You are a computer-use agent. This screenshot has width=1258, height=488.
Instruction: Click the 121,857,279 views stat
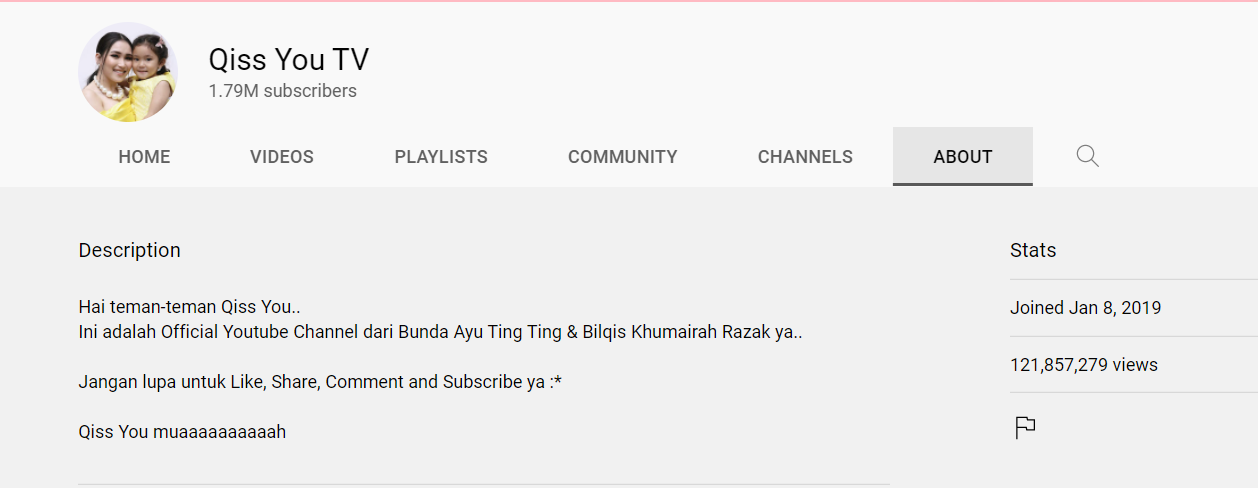pos(1084,365)
